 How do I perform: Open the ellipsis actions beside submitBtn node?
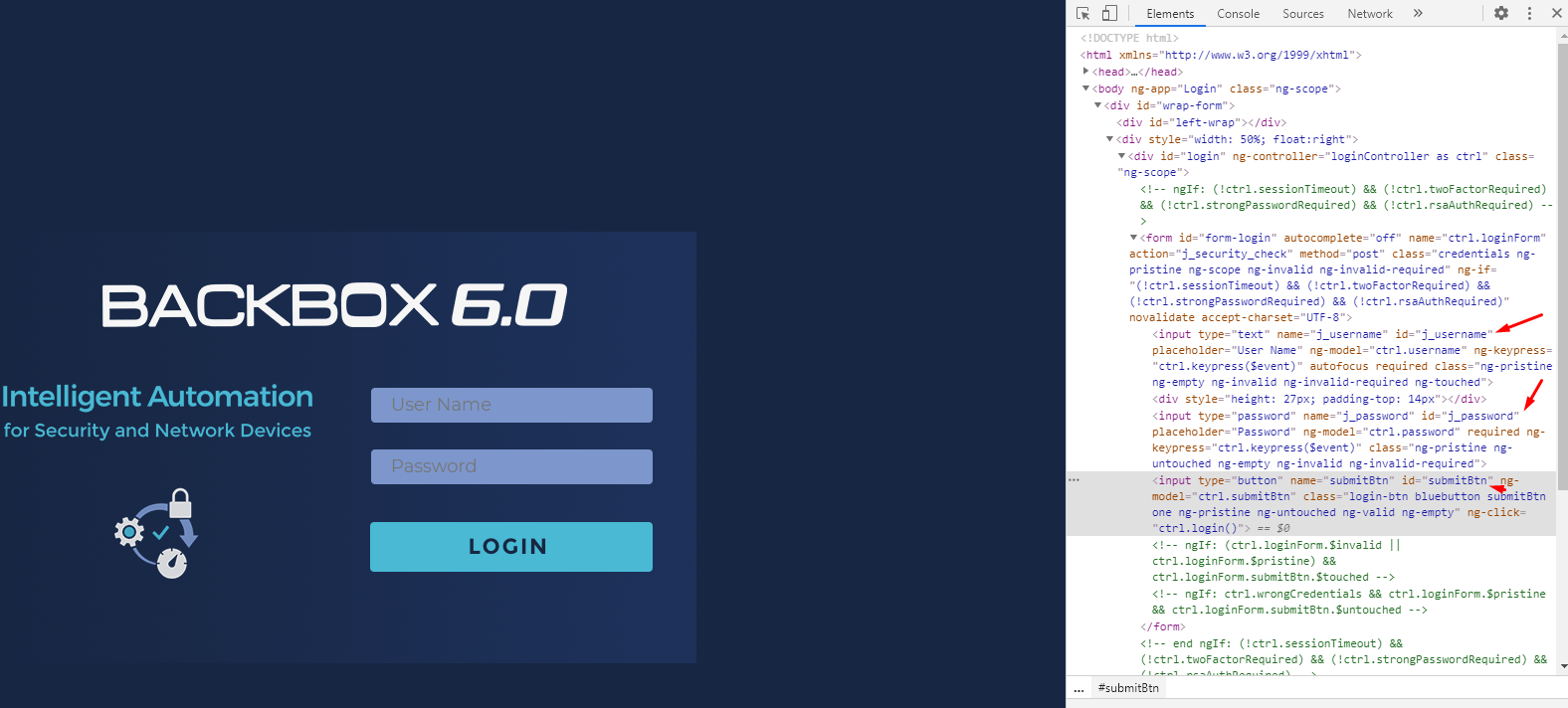(x=1074, y=480)
